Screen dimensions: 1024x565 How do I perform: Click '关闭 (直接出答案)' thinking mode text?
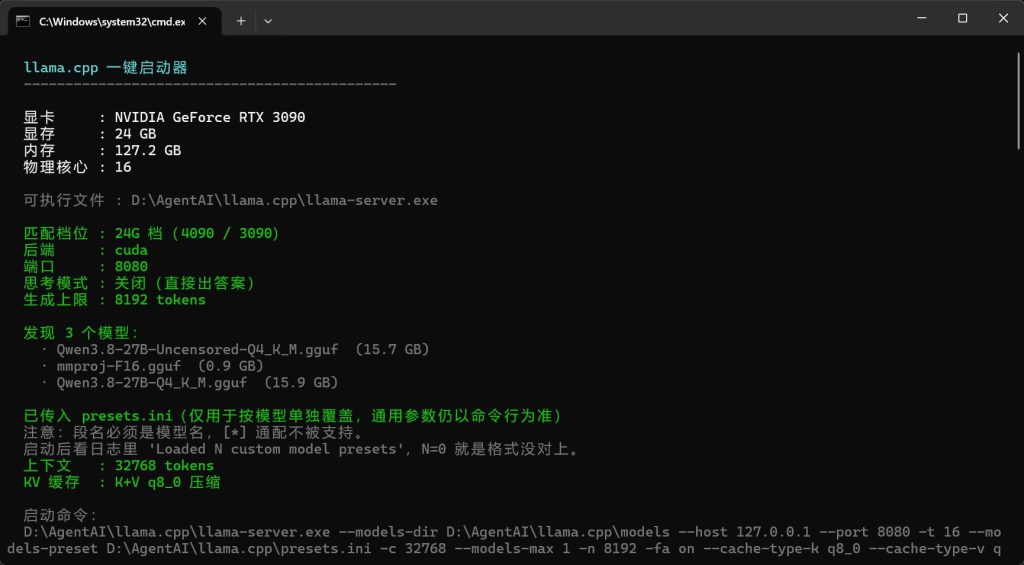click(185, 283)
